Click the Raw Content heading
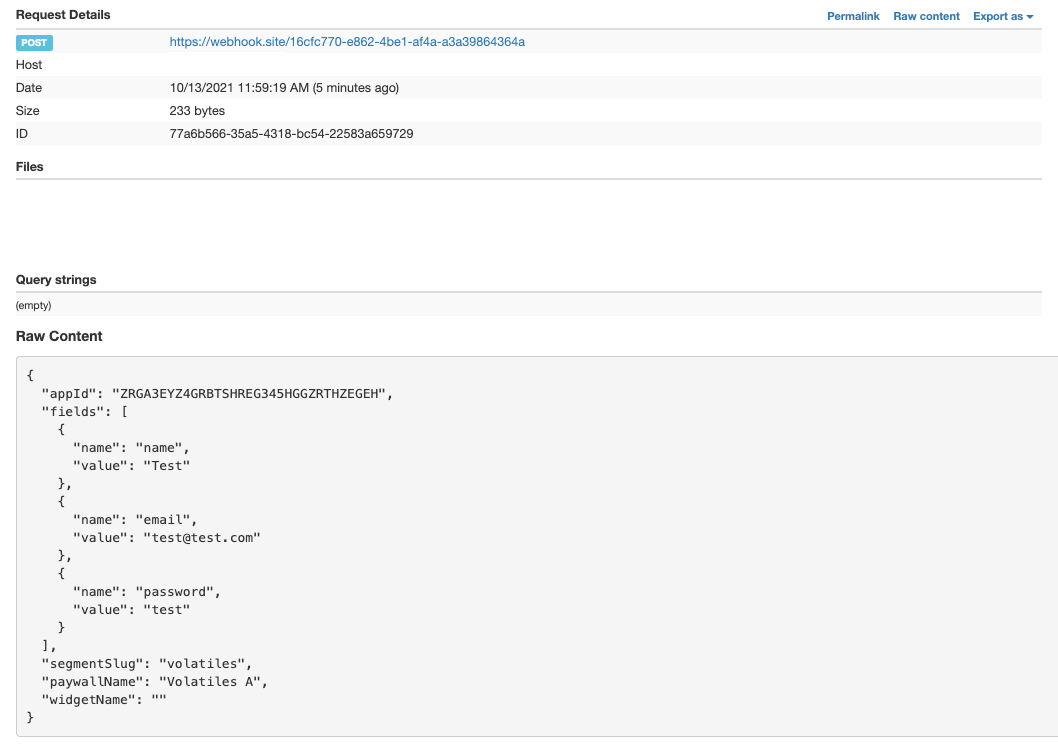 (59, 336)
